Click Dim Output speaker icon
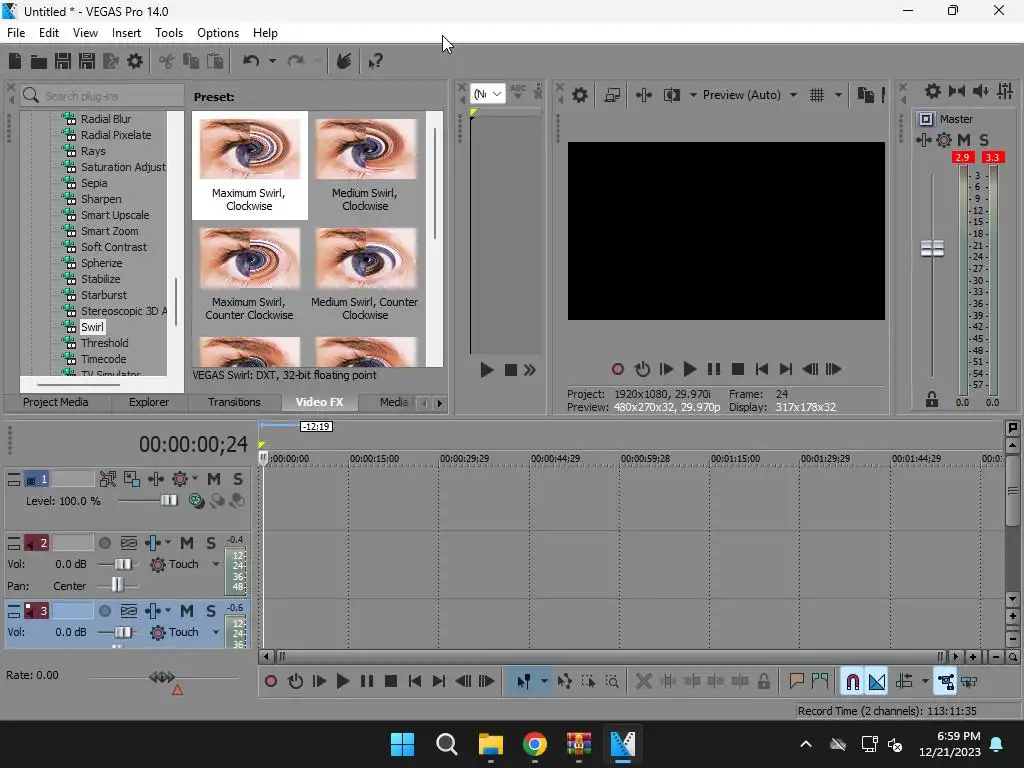1024x768 pixels. [x=980, y=91]
